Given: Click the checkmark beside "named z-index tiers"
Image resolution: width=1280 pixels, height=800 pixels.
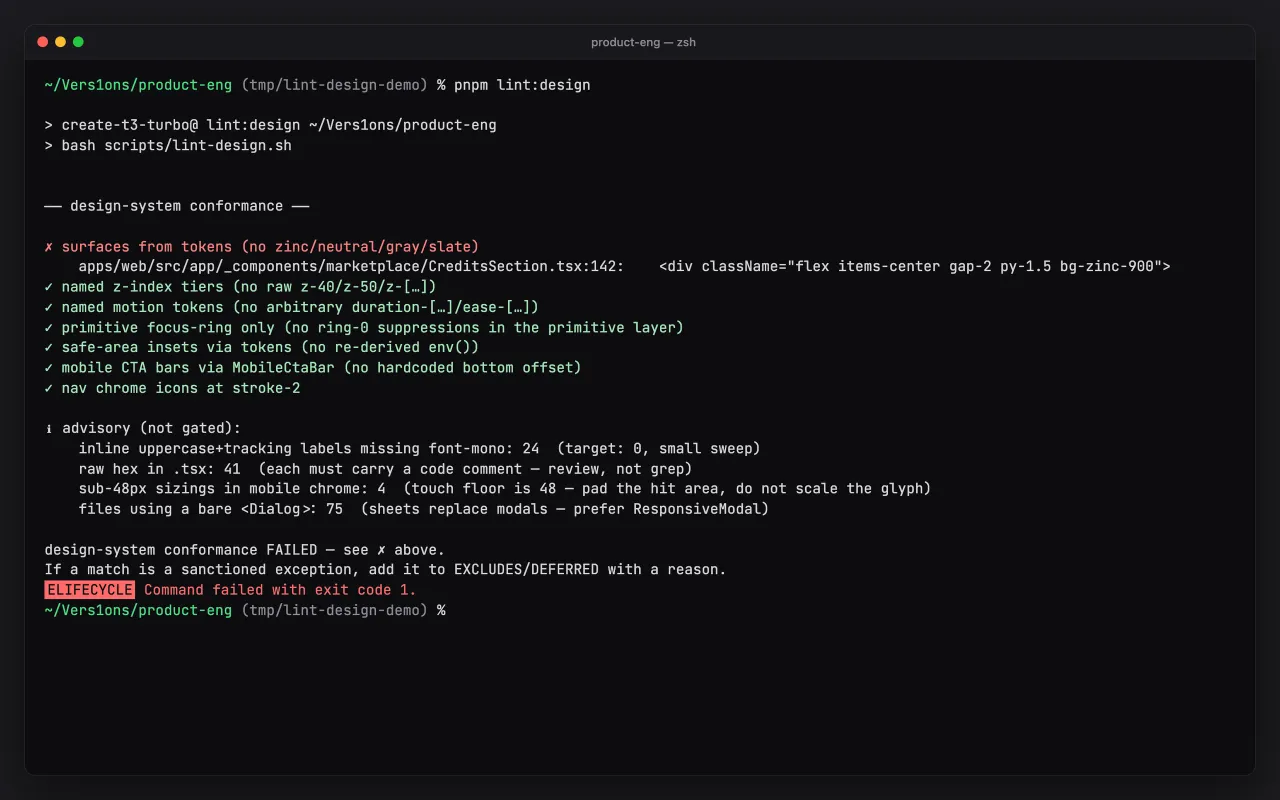Looking at the screenshot, I should click(x=49, y=287).
